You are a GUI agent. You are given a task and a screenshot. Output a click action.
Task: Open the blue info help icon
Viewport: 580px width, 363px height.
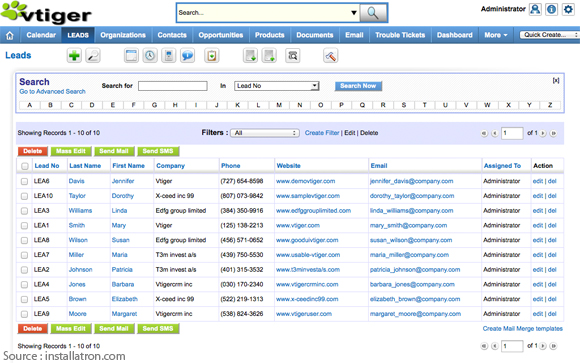pyautogui.click(x=551, y=9)
